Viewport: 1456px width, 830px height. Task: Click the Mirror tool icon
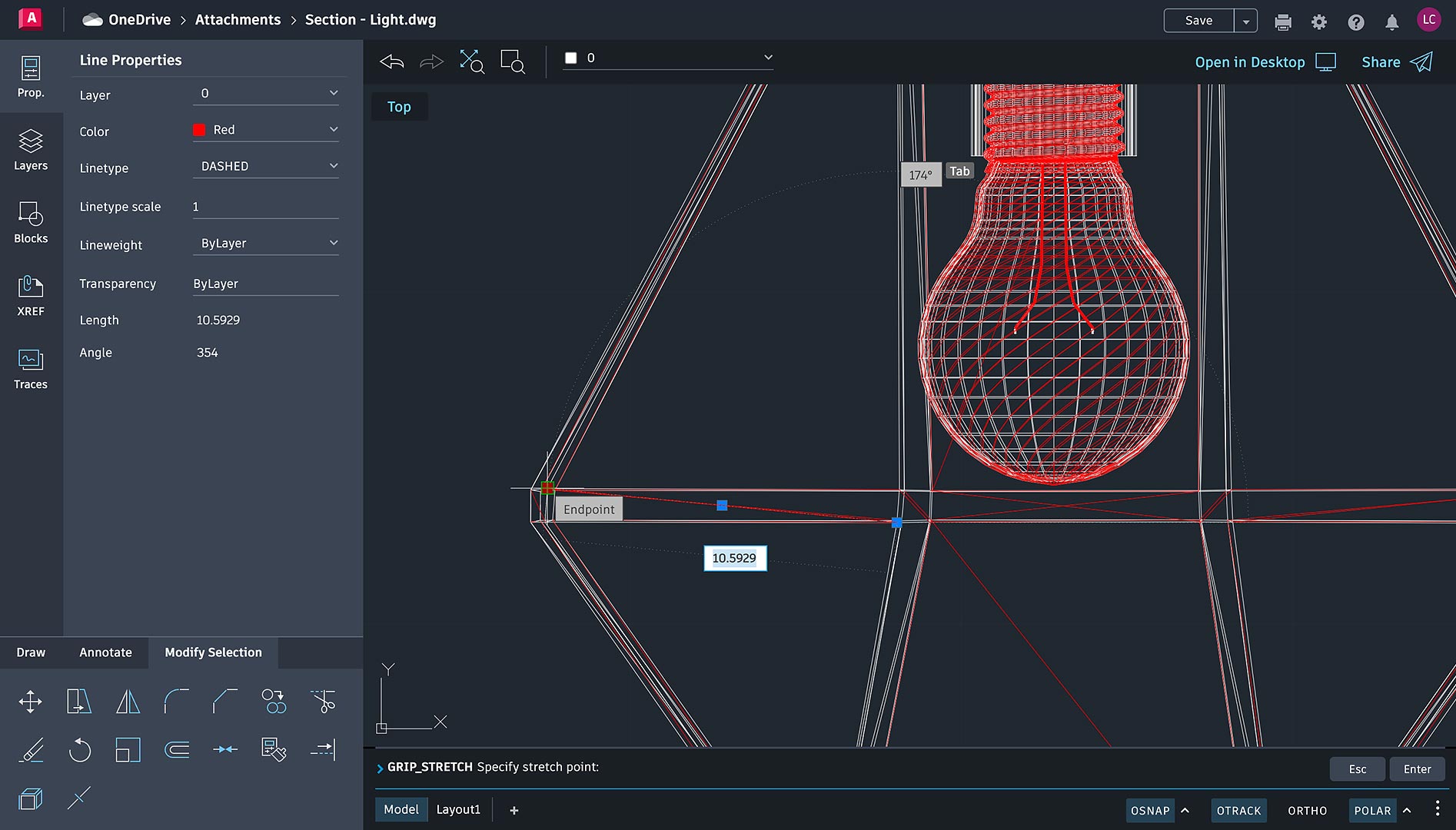[128, 701]
